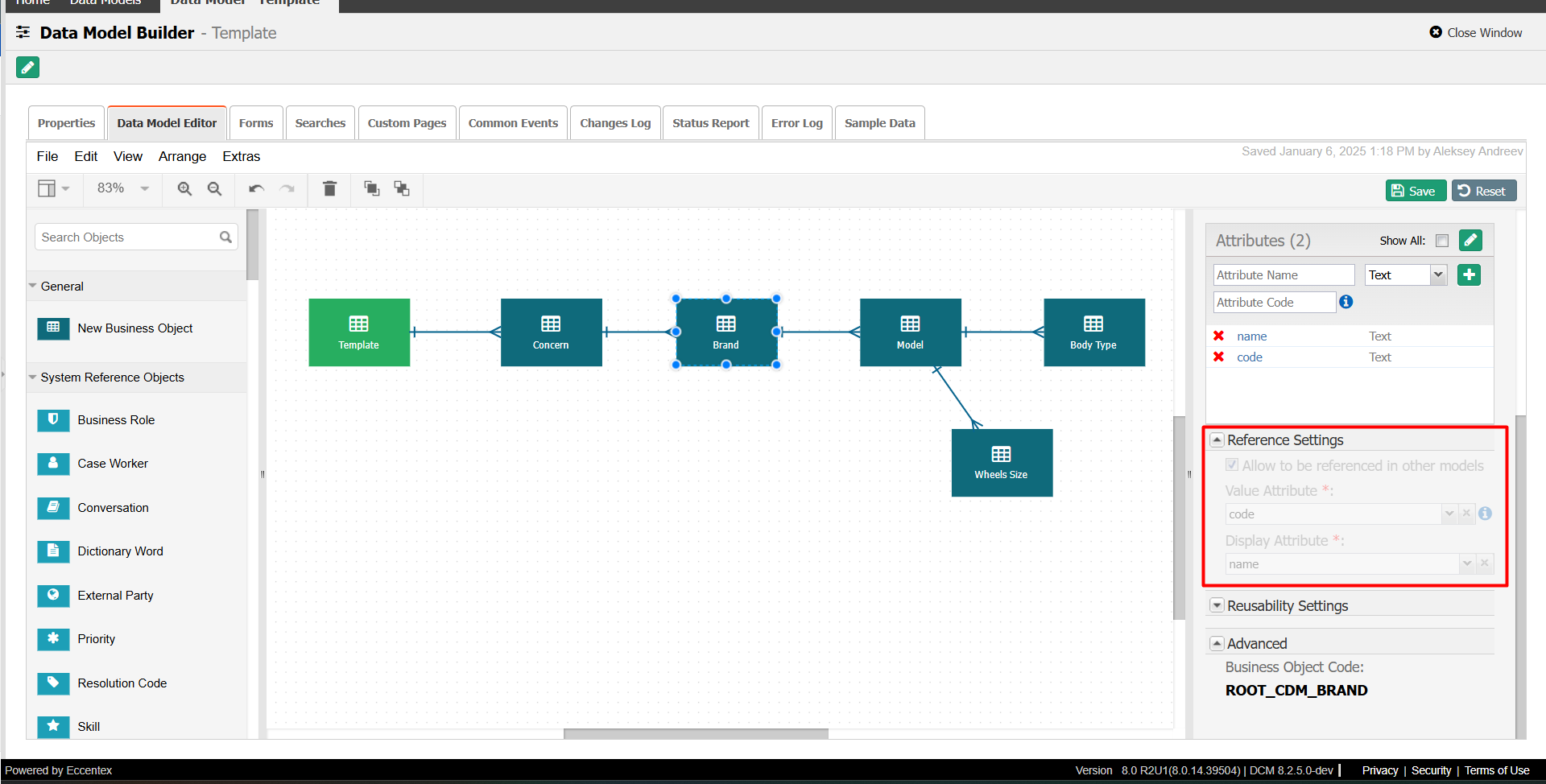The image size is (1546, 784).
Task: Select the Case Worker object icon
Action: 53,464
